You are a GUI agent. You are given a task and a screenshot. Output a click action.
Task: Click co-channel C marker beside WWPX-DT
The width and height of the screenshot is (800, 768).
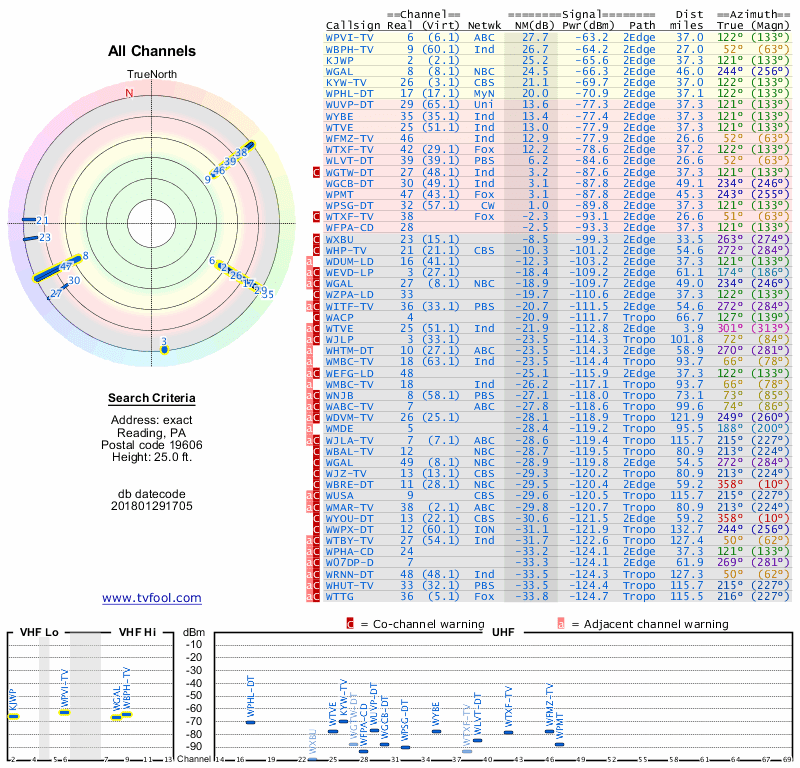point(316,530)
